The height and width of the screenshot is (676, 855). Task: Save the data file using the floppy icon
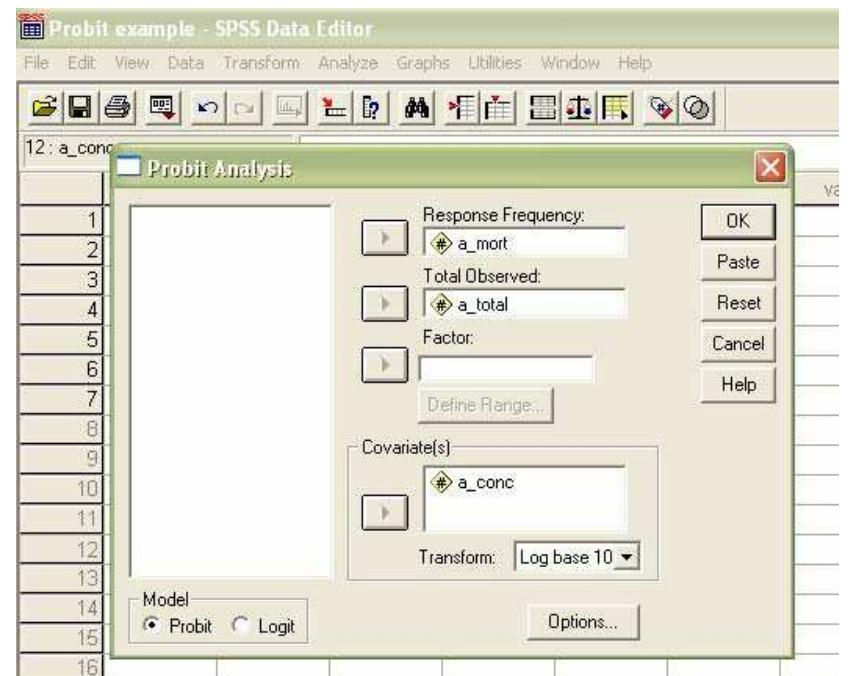click(80, 107)
